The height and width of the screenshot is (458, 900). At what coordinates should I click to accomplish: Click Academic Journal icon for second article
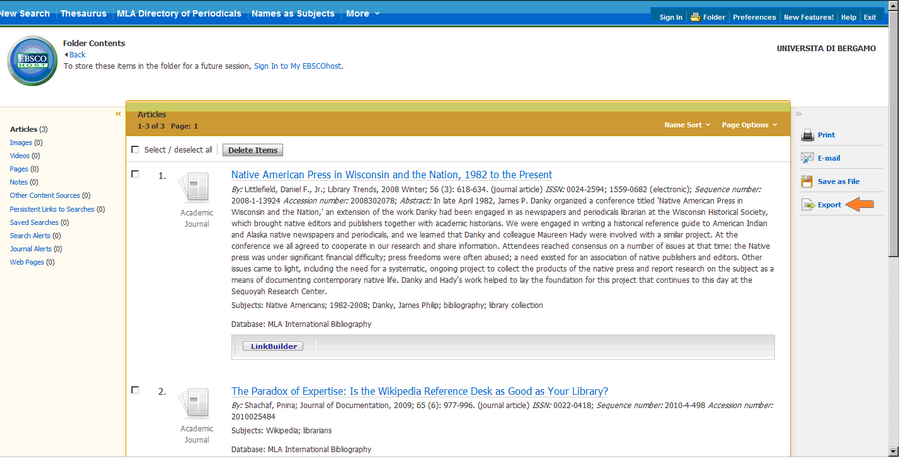(196, 404)
